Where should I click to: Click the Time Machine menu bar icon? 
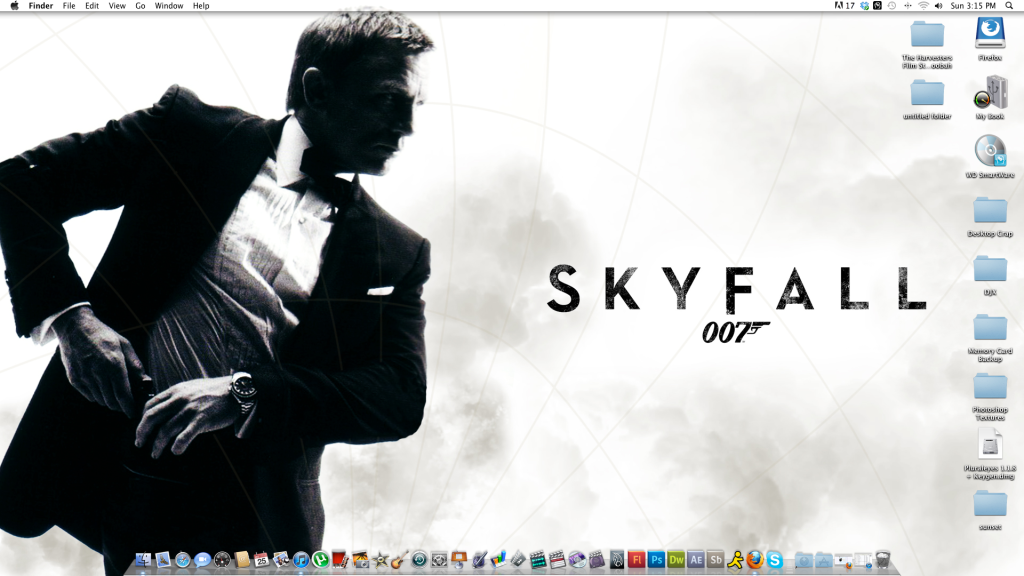coord(891,6)
